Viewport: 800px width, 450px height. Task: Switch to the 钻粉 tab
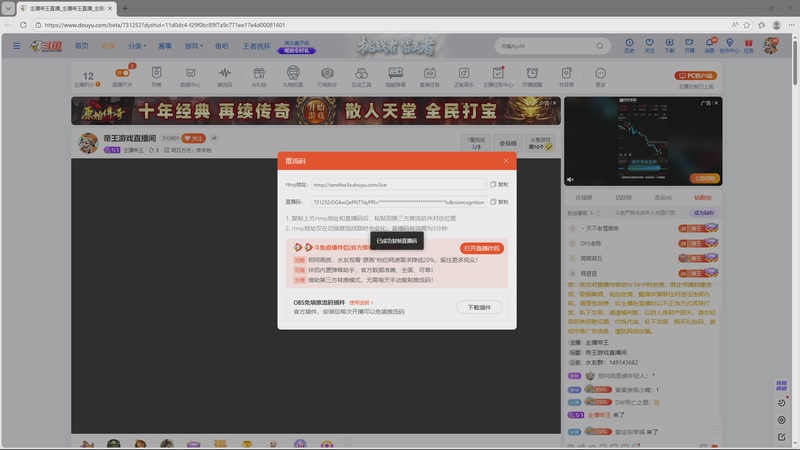(x=703, y=197)
